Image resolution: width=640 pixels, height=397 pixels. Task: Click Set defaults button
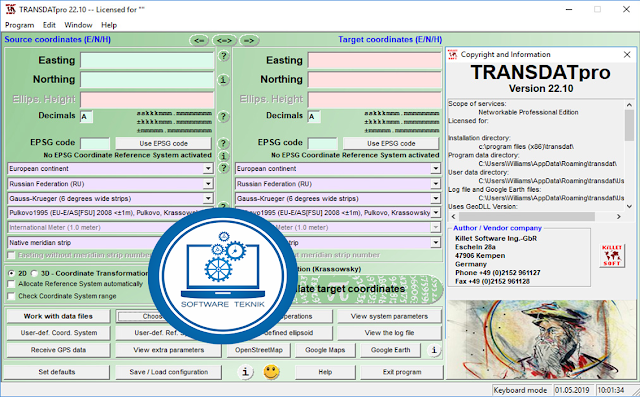[57, 372]
